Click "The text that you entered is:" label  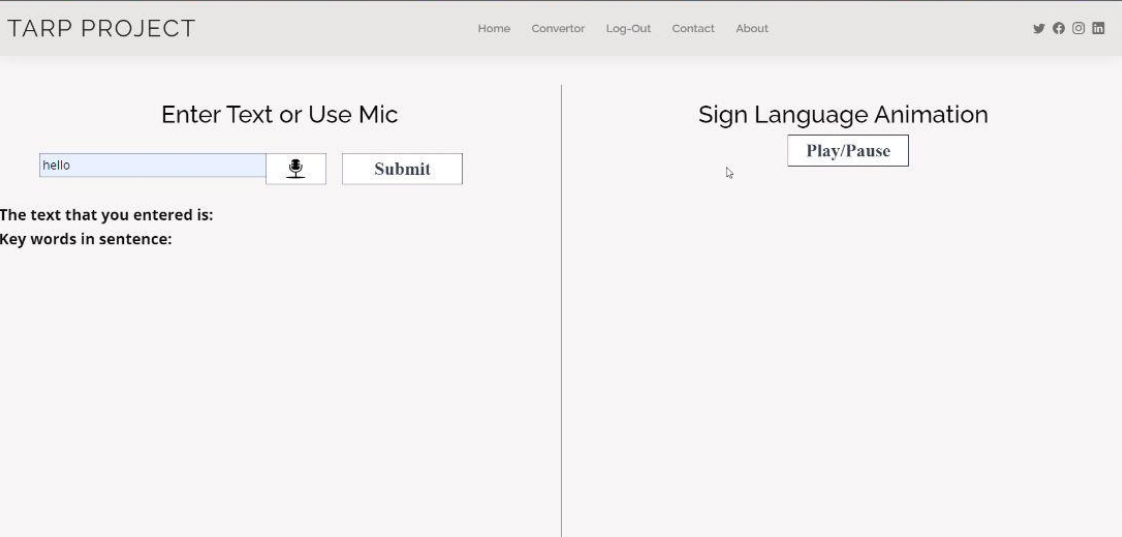point(107,215)
